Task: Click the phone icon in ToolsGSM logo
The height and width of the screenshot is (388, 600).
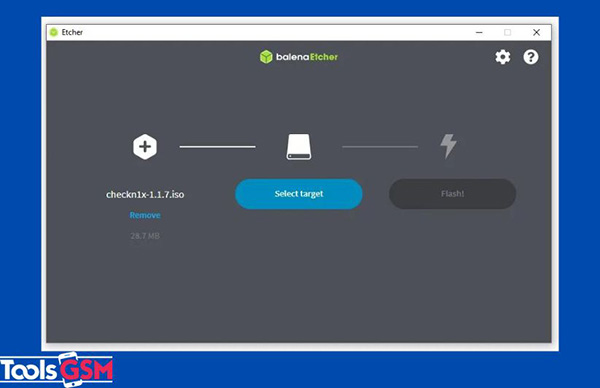Action: [72, 369]
